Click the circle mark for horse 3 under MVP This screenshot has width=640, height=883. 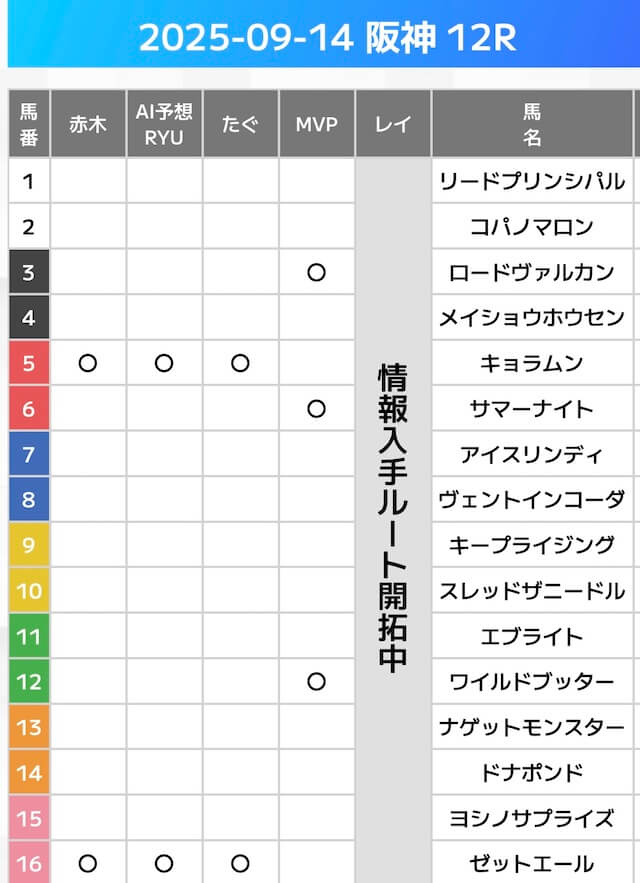(316, 272)
